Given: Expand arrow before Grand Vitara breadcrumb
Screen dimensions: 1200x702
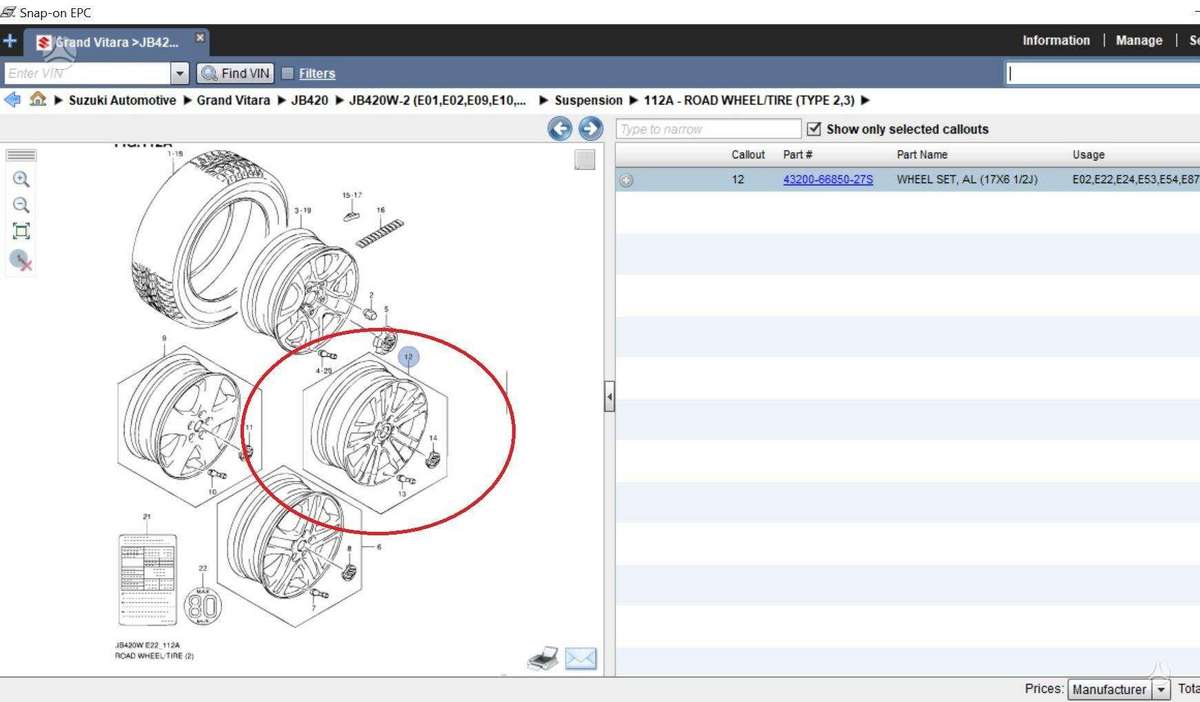Looking at the screenshot, I should click(186, 100).
